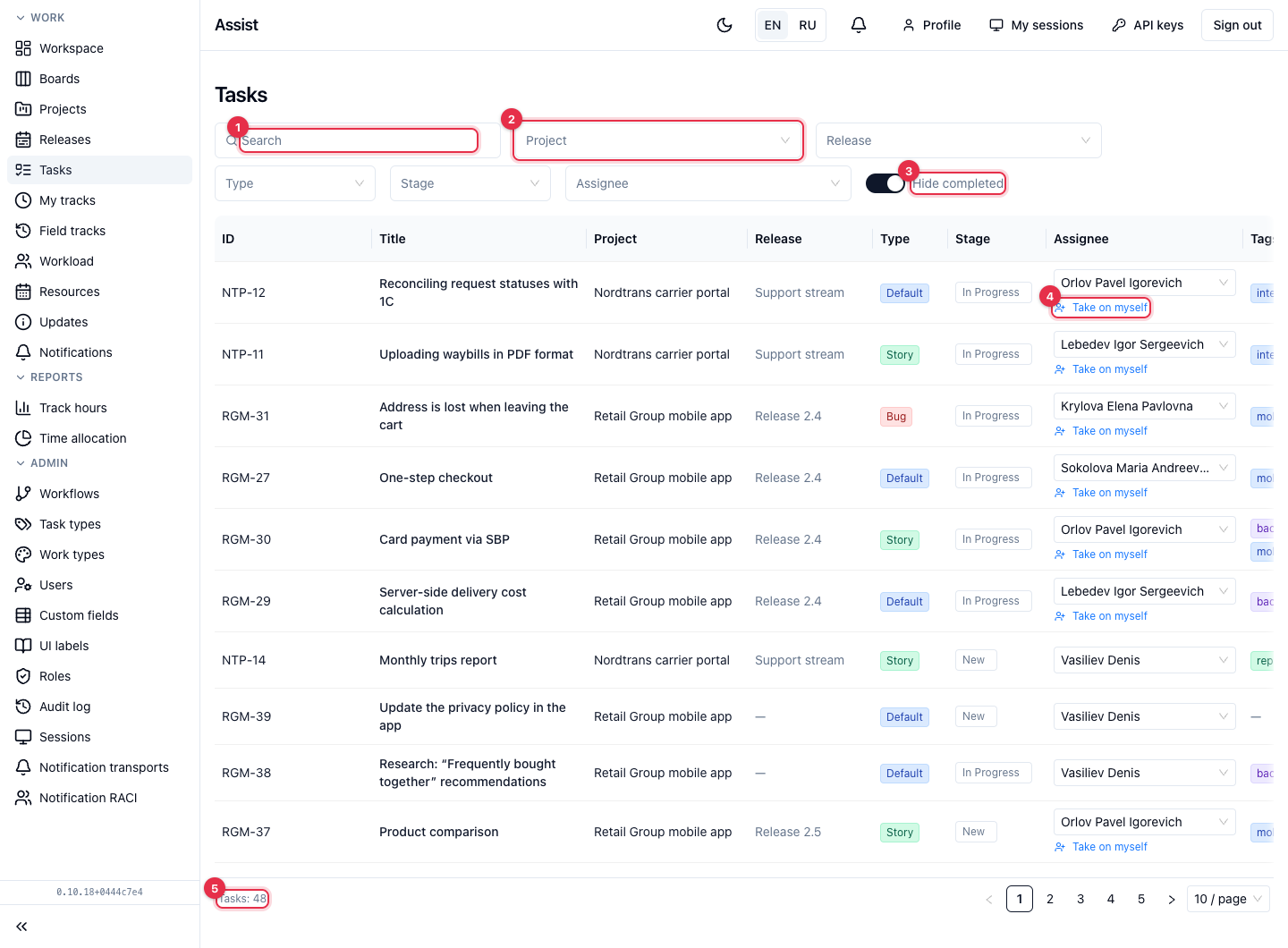The height and width of the screenshot is (948, 1288).
Task: Go to page 5
Action: [1141, 899]
